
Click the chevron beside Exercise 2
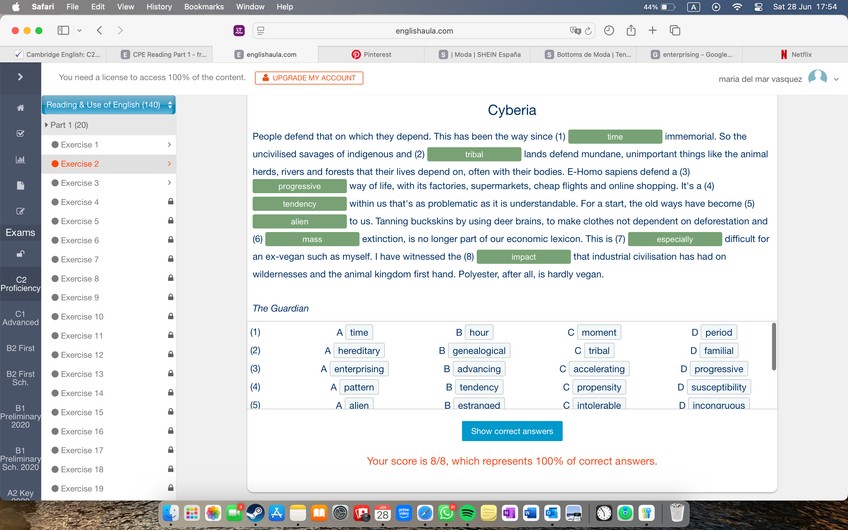point(169,164)
